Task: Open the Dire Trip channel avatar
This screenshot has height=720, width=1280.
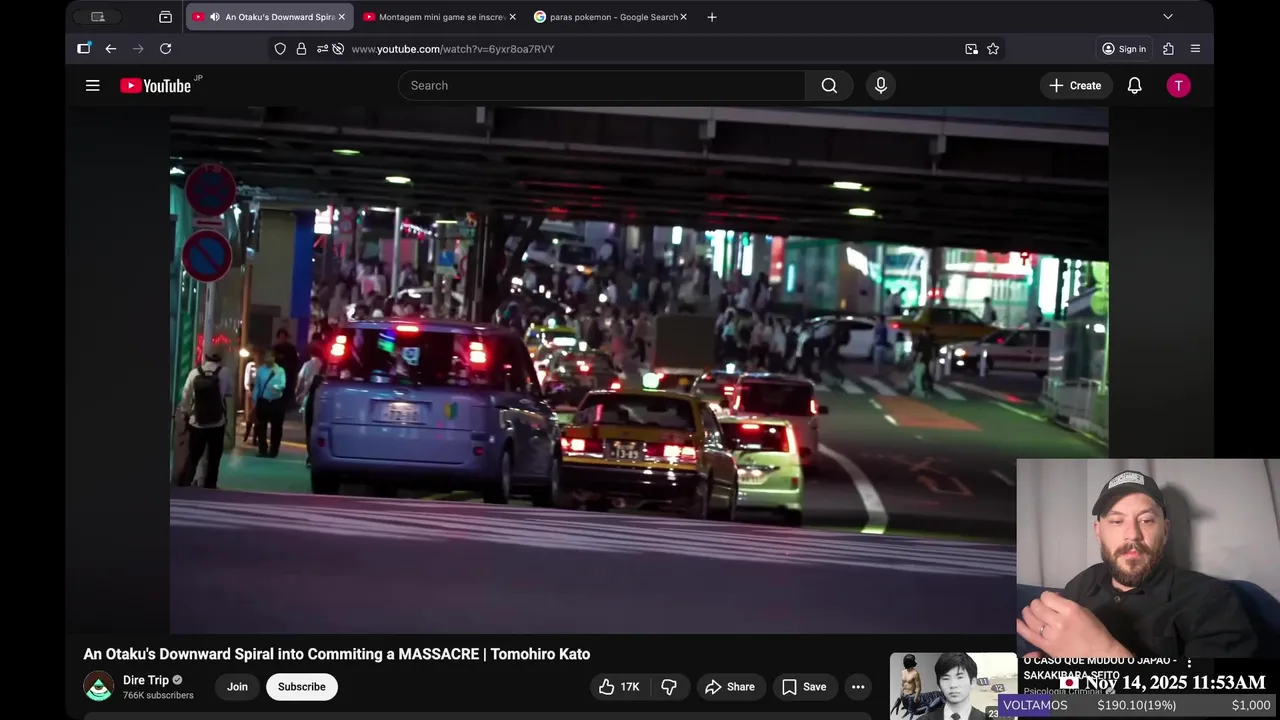Action: point(99,687)
